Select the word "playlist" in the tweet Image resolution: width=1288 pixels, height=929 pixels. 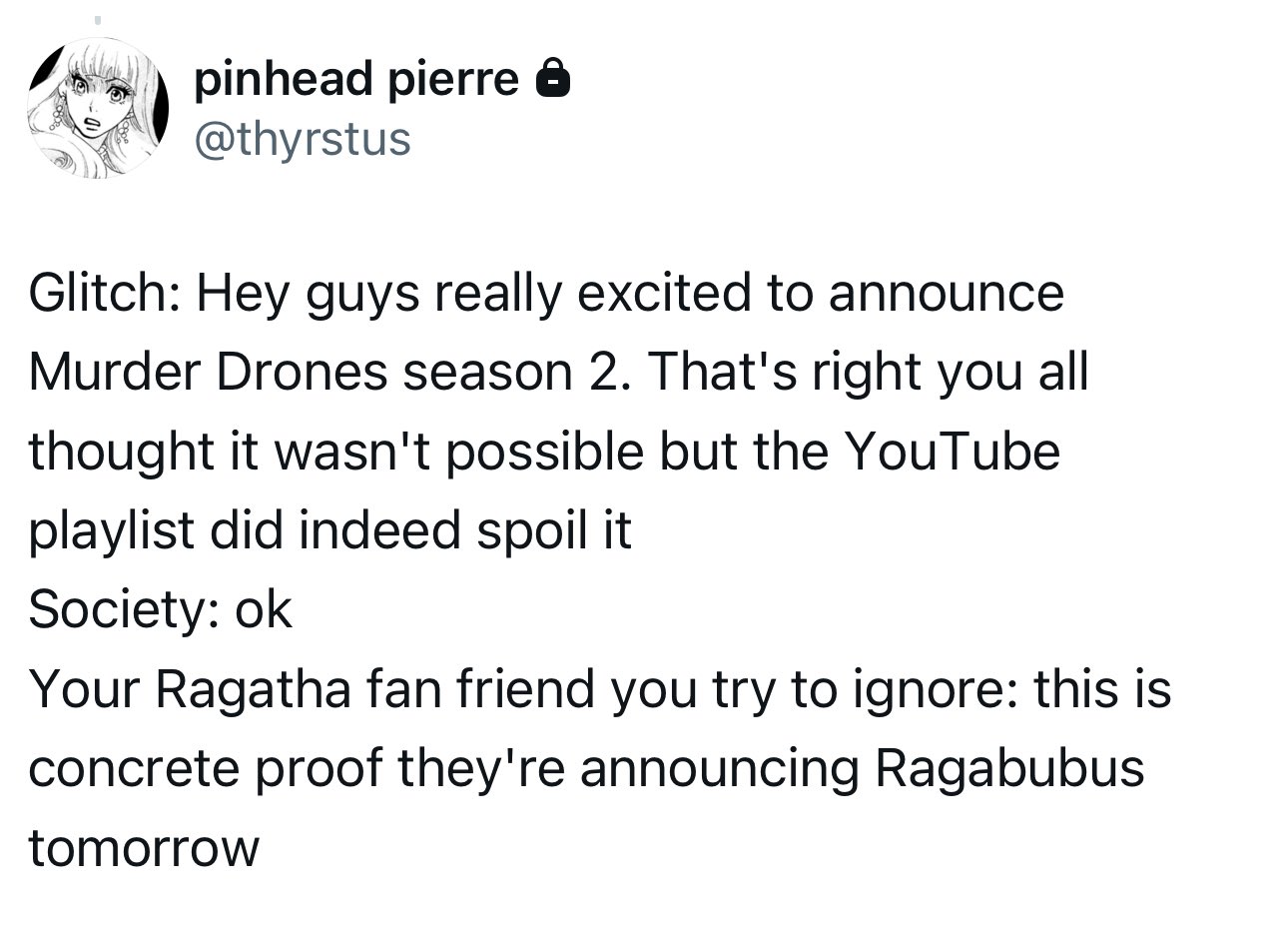pos(111,531)
